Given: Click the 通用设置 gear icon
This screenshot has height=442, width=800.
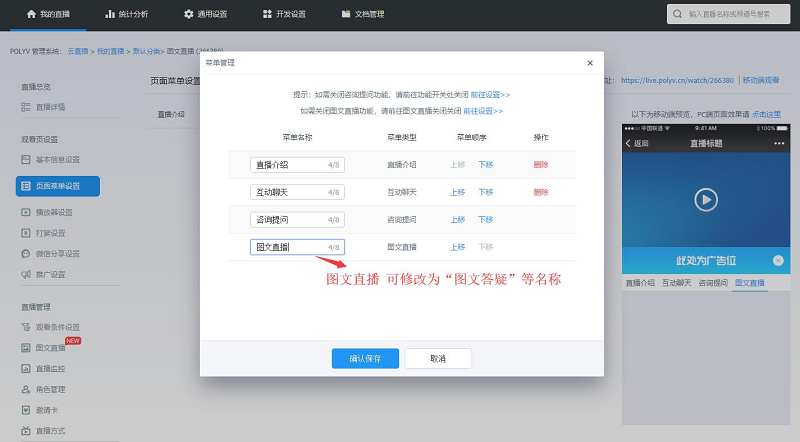Looking at the screenshot, I should coord(189,14).
